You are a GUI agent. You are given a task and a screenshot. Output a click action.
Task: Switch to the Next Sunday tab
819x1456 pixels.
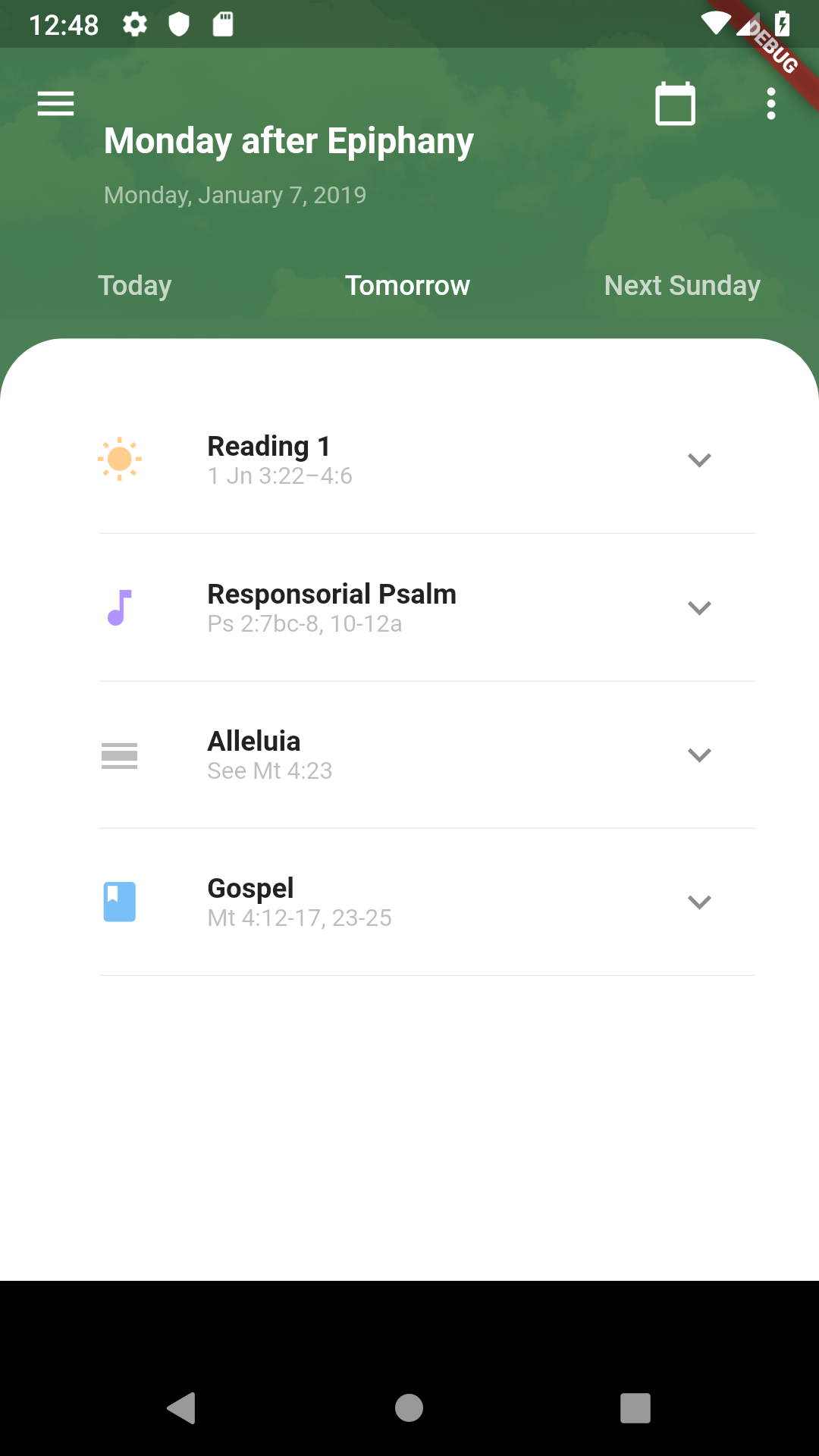682,286
